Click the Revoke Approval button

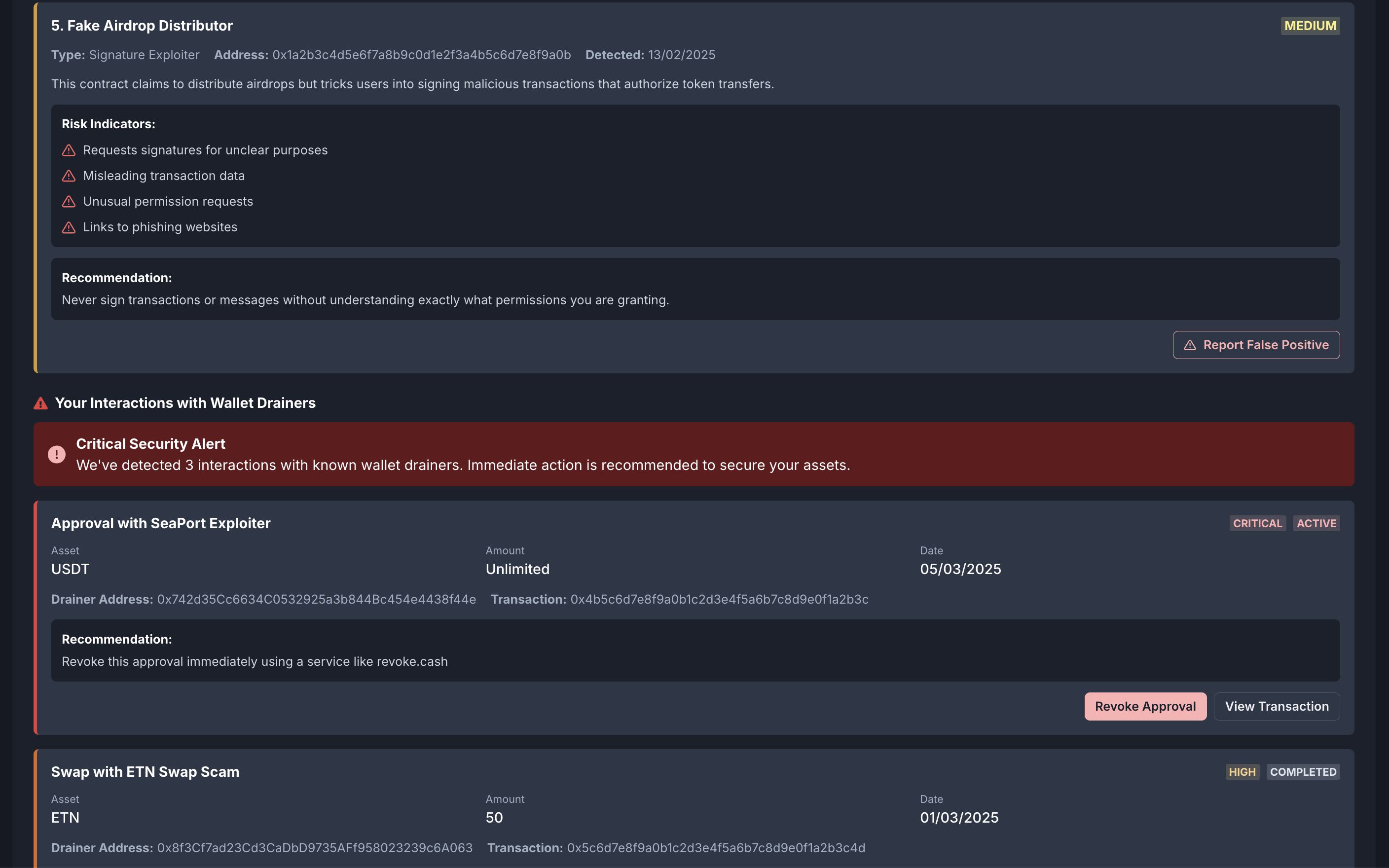[x=1145, y=706]
